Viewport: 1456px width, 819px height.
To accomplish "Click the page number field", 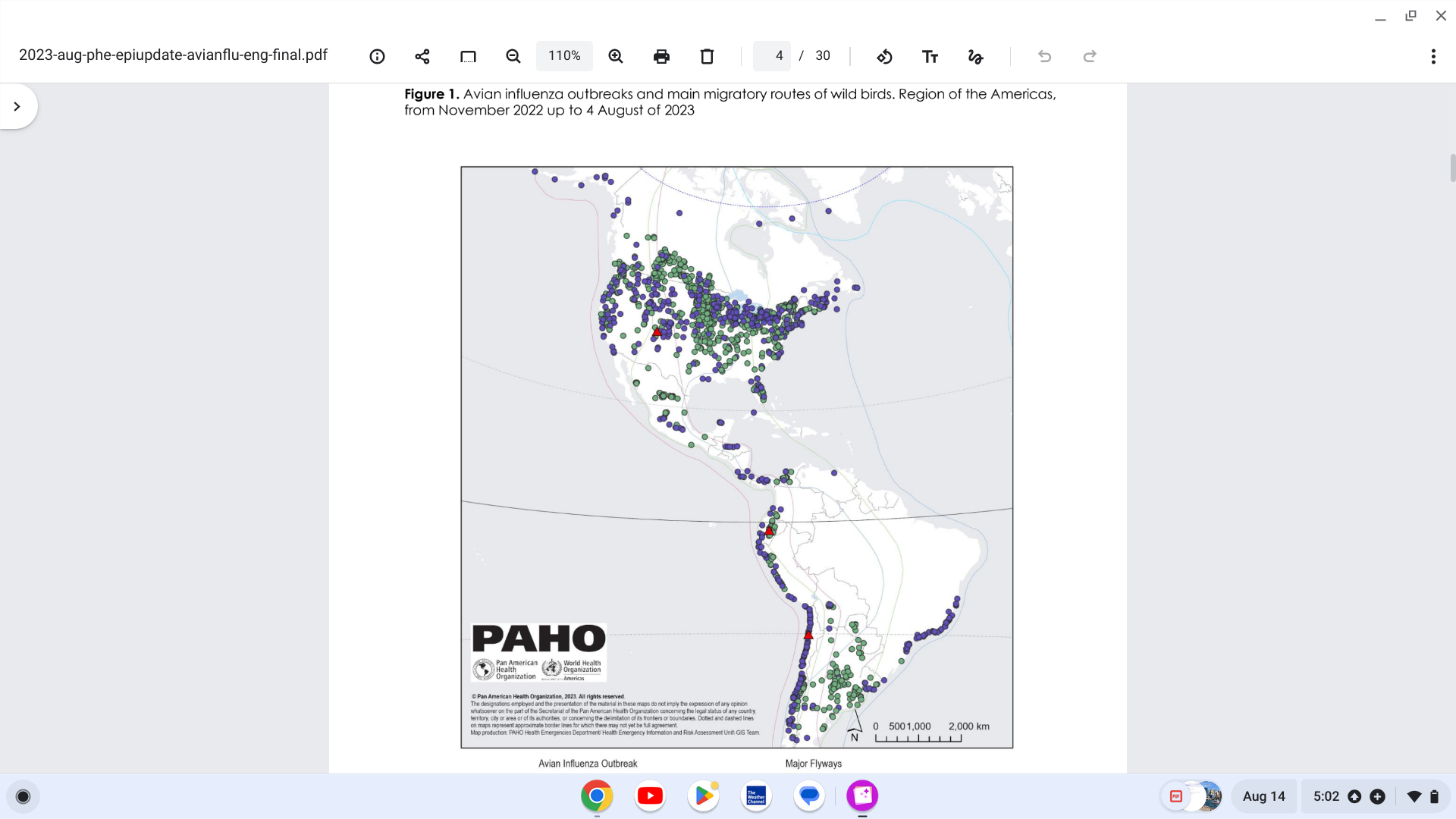I will tap(772, 56).
